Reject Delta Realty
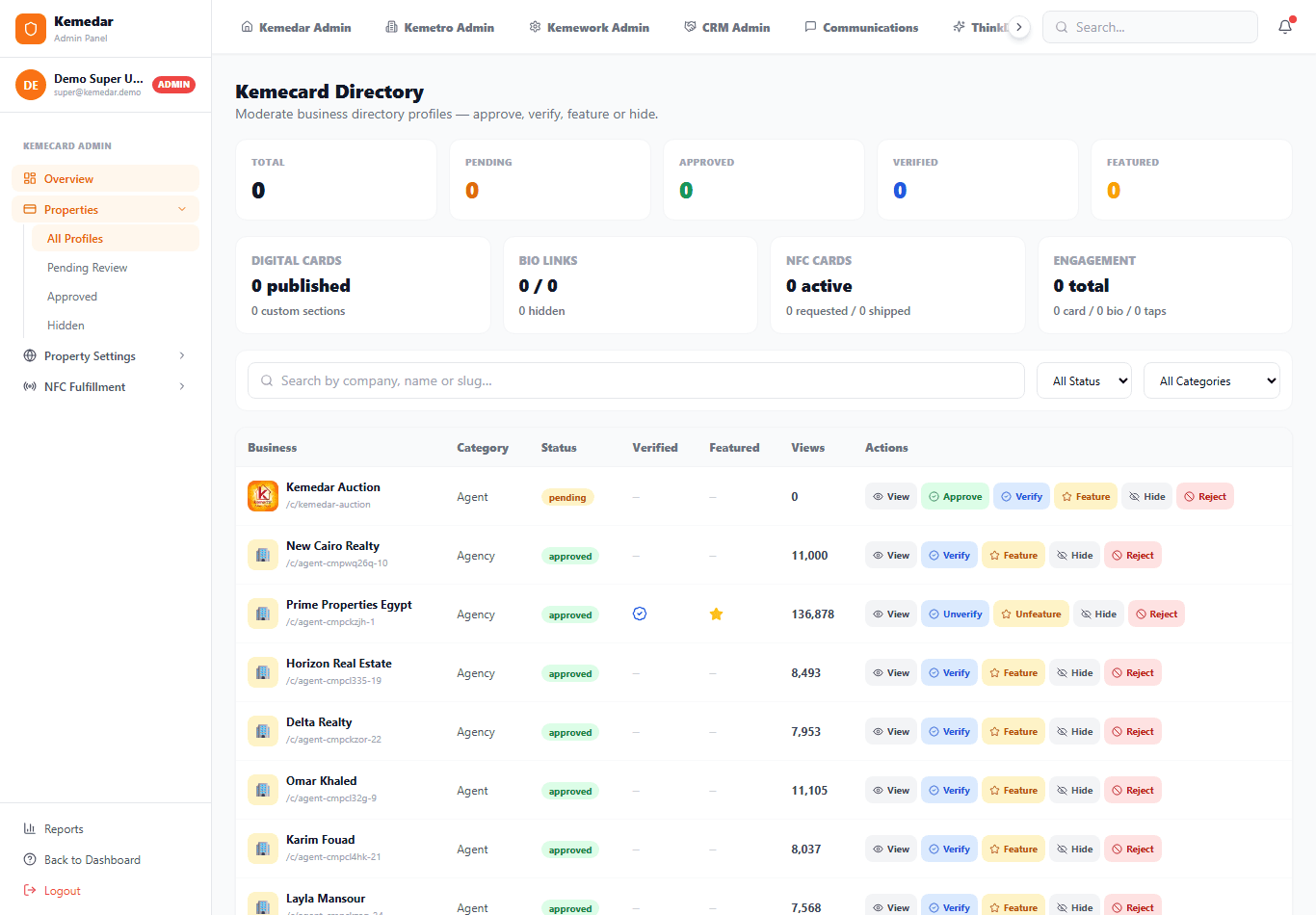 pyautogui.click(x=1133, y=731)
